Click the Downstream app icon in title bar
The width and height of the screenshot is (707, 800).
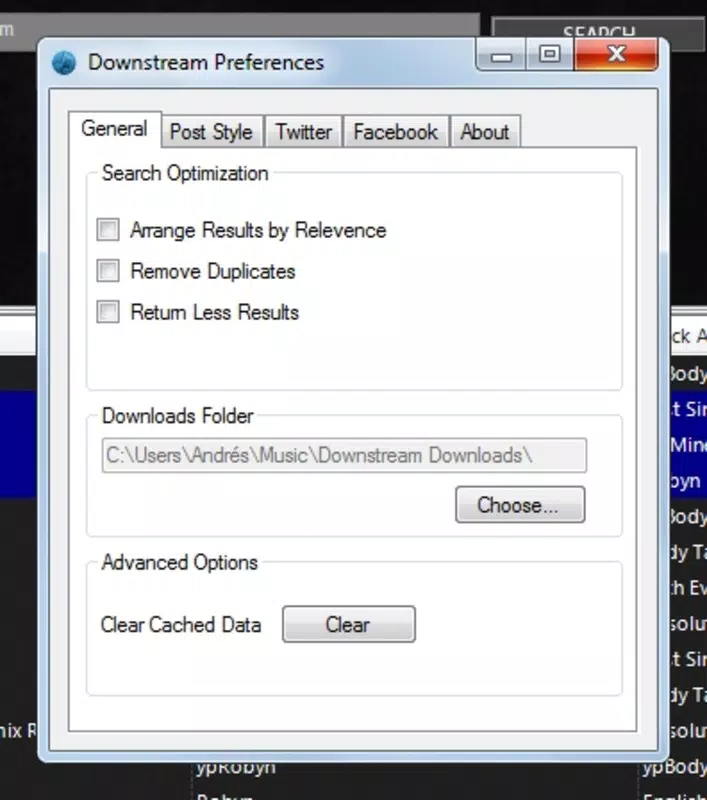(64, 63)
